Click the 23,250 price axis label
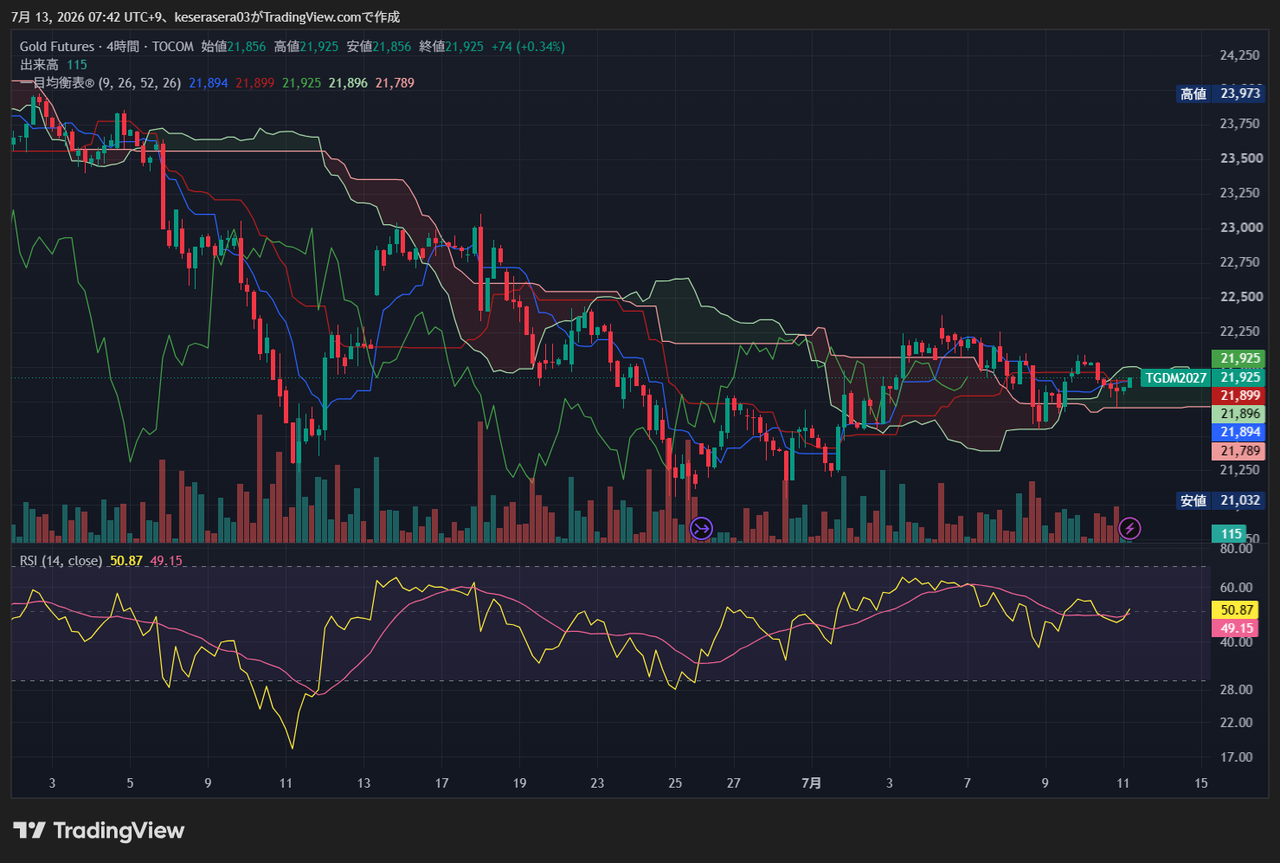1280x863 pixels. [x=1240, y=193]
